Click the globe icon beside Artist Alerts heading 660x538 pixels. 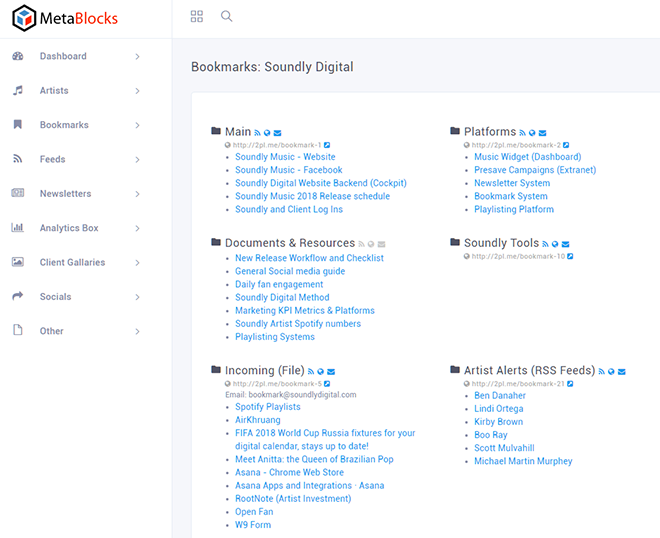pos(611,372)
